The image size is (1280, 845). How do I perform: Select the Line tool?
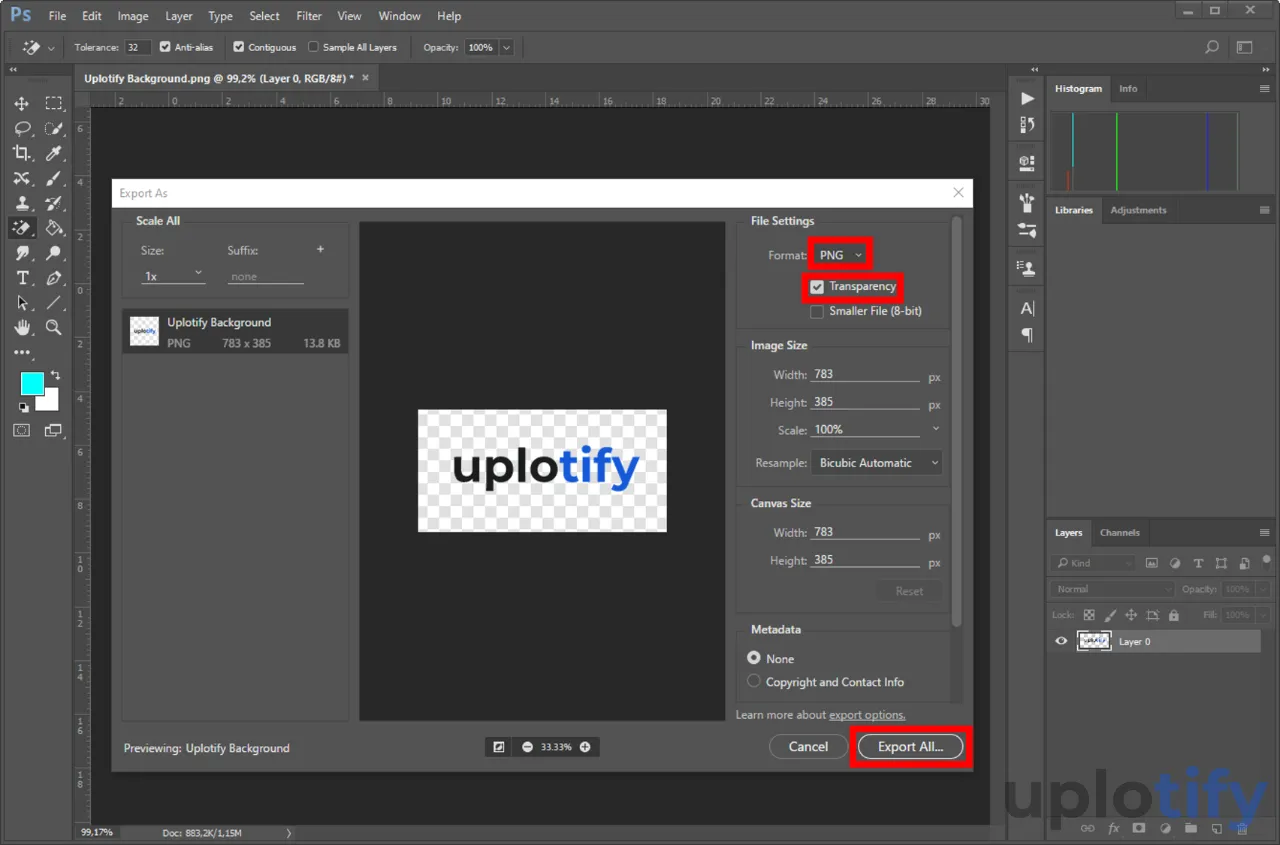54,303
